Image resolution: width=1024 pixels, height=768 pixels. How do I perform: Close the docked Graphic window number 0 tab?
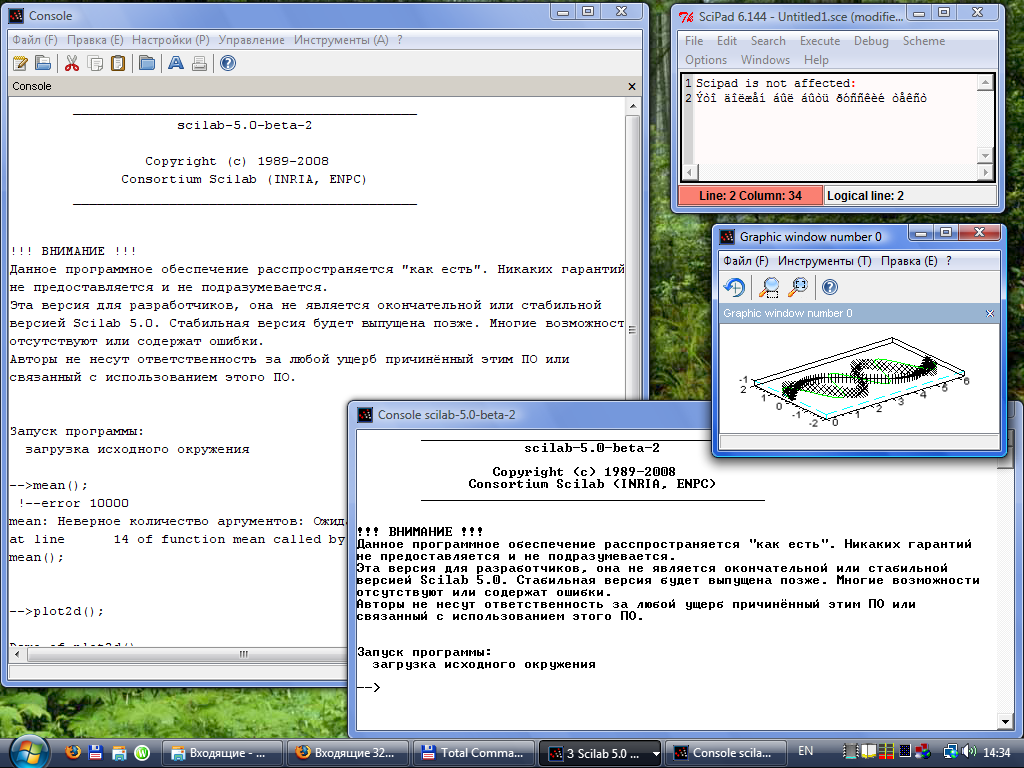990,313
